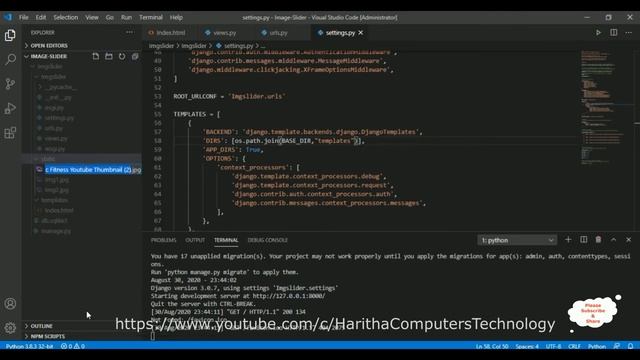Open the editor more actions ellipsis

[629, 33]
